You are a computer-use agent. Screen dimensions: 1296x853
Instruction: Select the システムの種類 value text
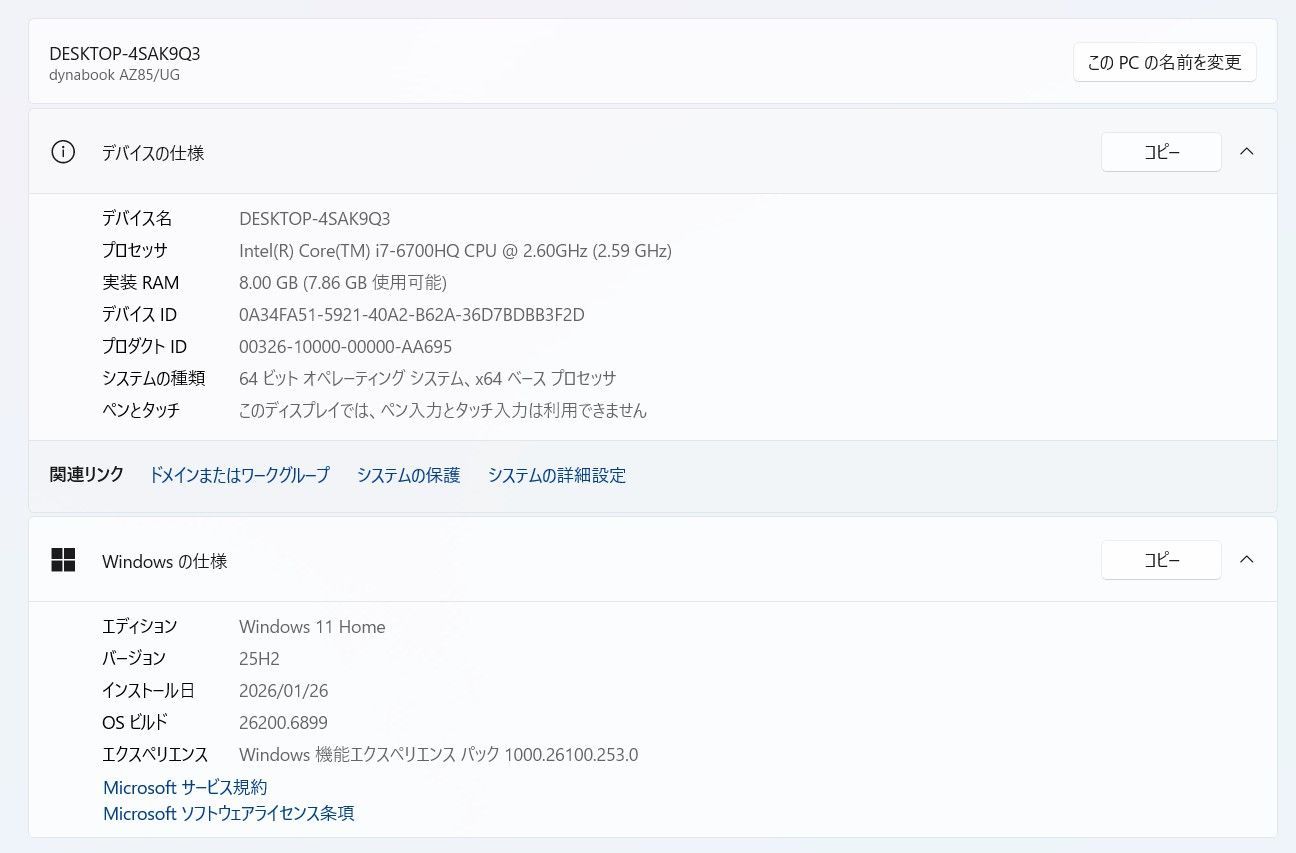coord(427,378)
